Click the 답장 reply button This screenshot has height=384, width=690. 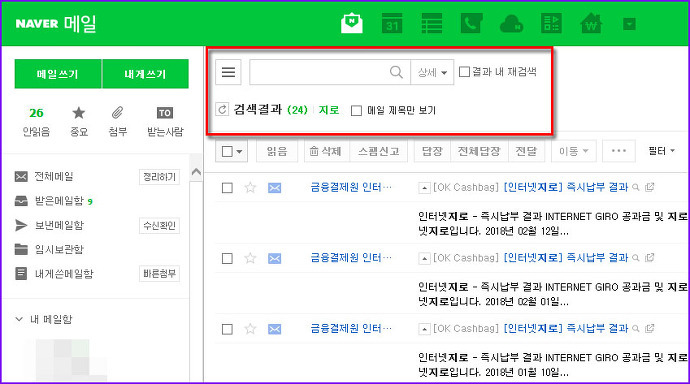[432, 151]
